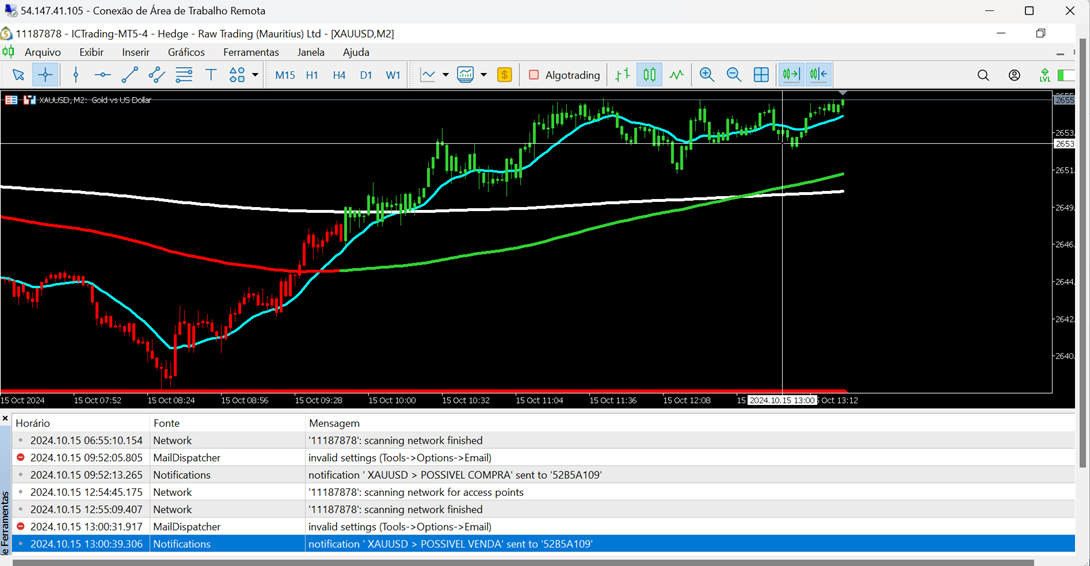The image size is (1090, 566).
Task: Select the trendline drawing tool
Action: click(130, 75)
